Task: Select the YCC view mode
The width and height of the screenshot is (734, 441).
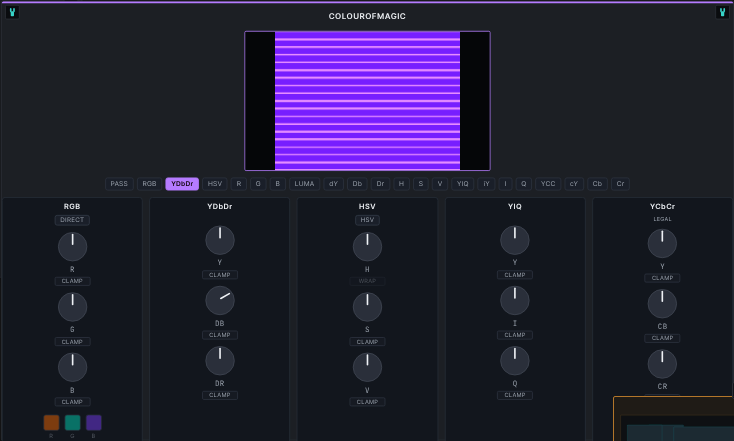Action: point(548,184)
